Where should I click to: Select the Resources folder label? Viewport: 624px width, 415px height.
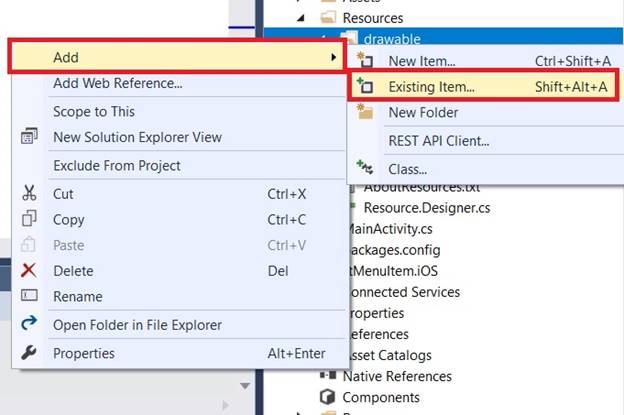point(373,18)
